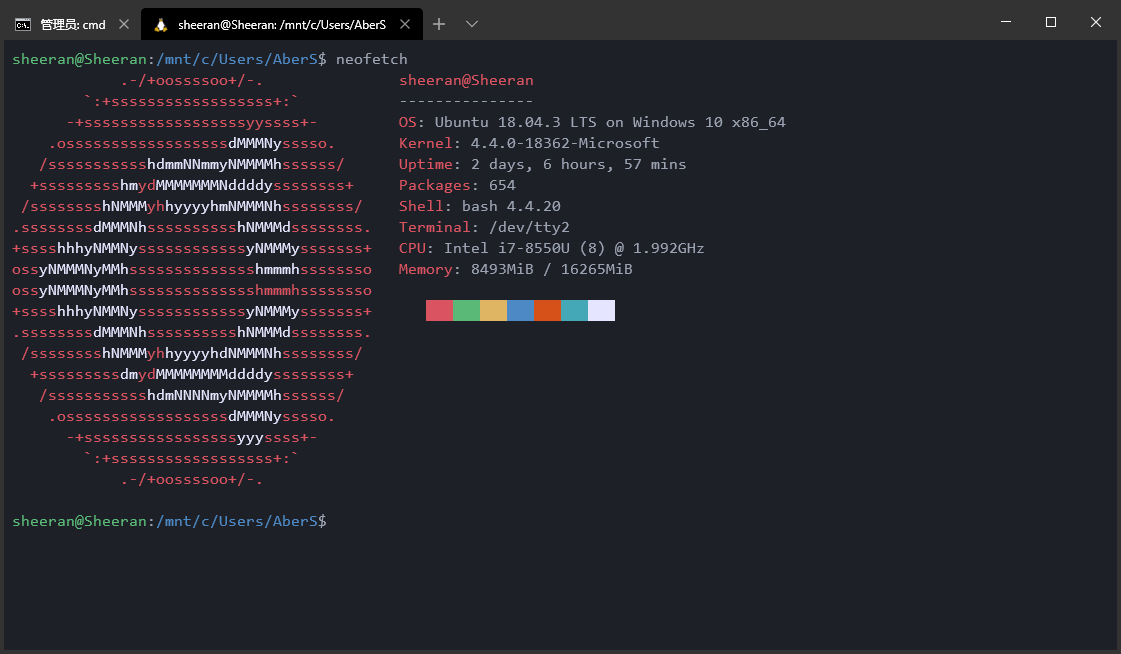Open a new tab with the plus button

click(x=439, y=23)
